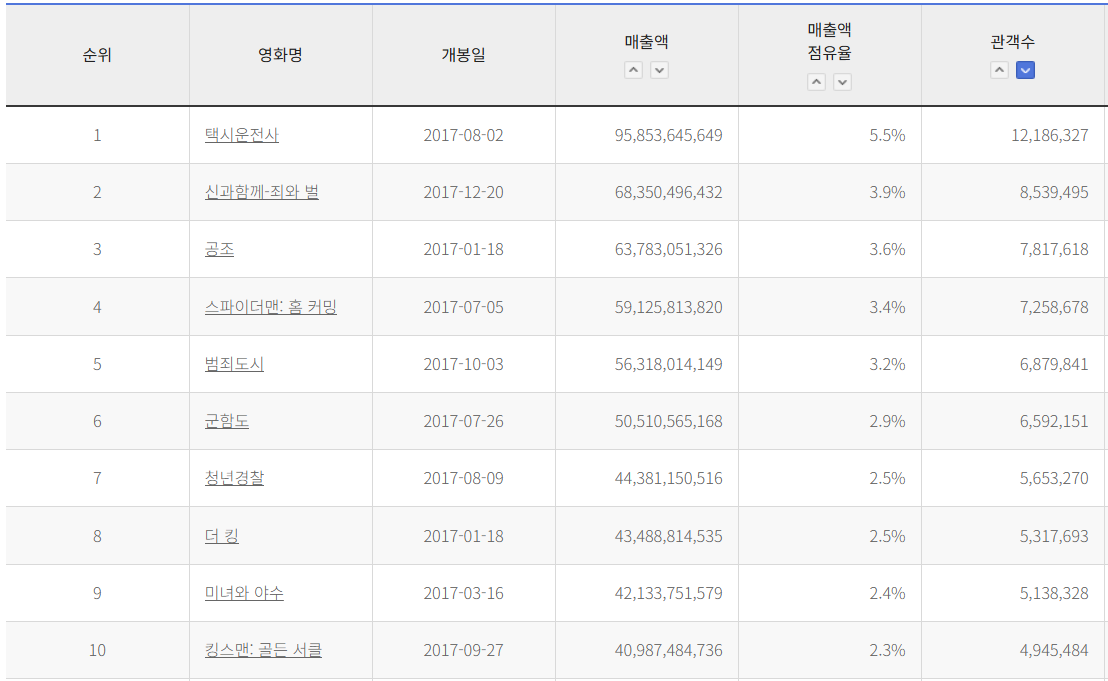Click active descending sort for 관객수
Image resolution: width=1108 pixels, height=681 pixels.
[x=1025, y=70]
